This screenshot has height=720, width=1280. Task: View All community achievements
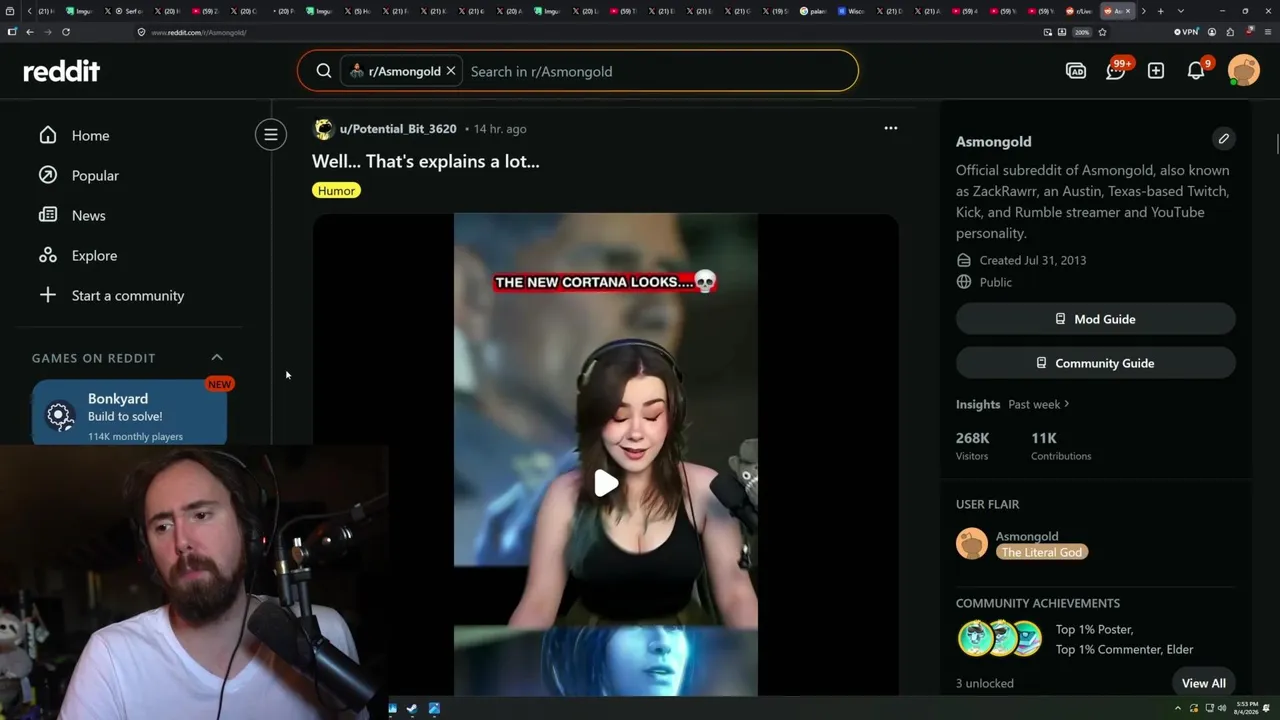pyautogui.click(x=1203, y=683)
